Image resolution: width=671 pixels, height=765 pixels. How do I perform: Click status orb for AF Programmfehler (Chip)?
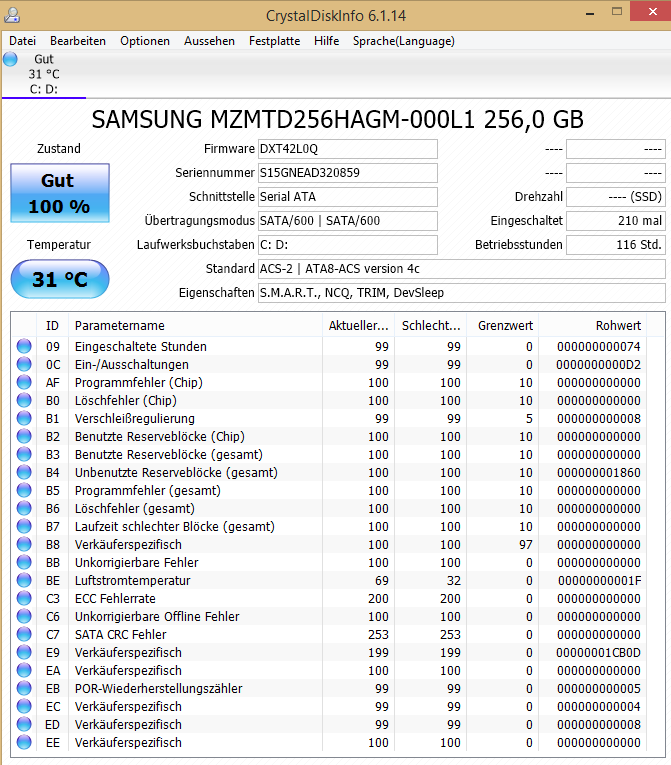point(24,382)
